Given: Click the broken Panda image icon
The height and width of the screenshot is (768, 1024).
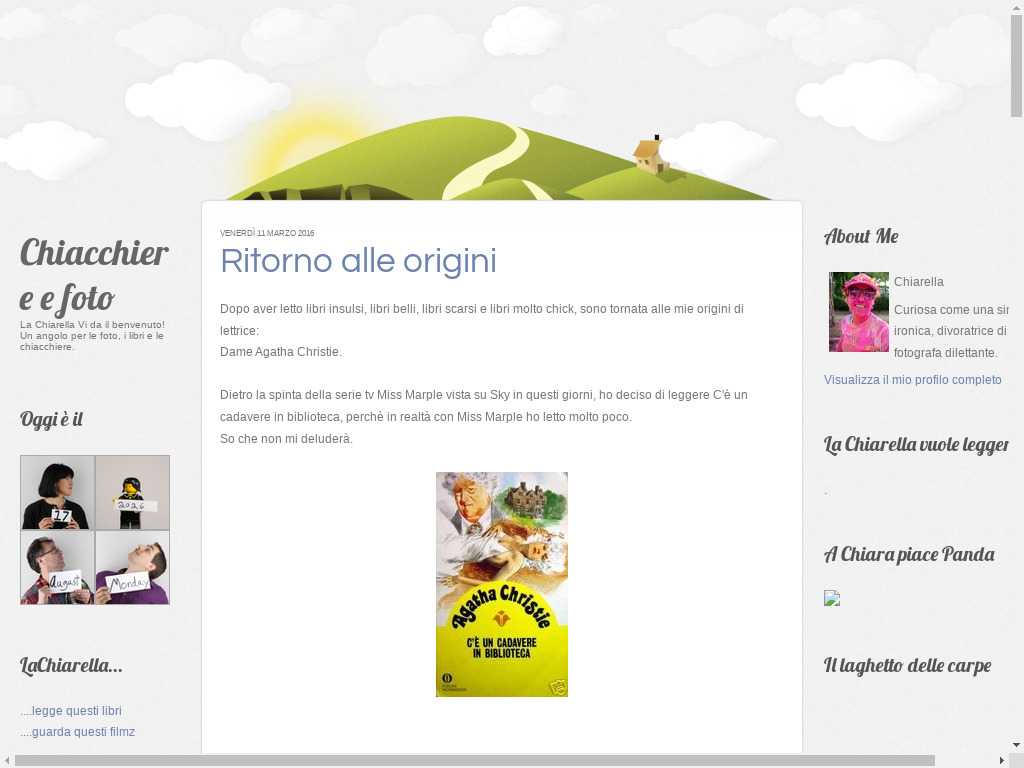Looking at the screenshot, I should tap(831, 598).
